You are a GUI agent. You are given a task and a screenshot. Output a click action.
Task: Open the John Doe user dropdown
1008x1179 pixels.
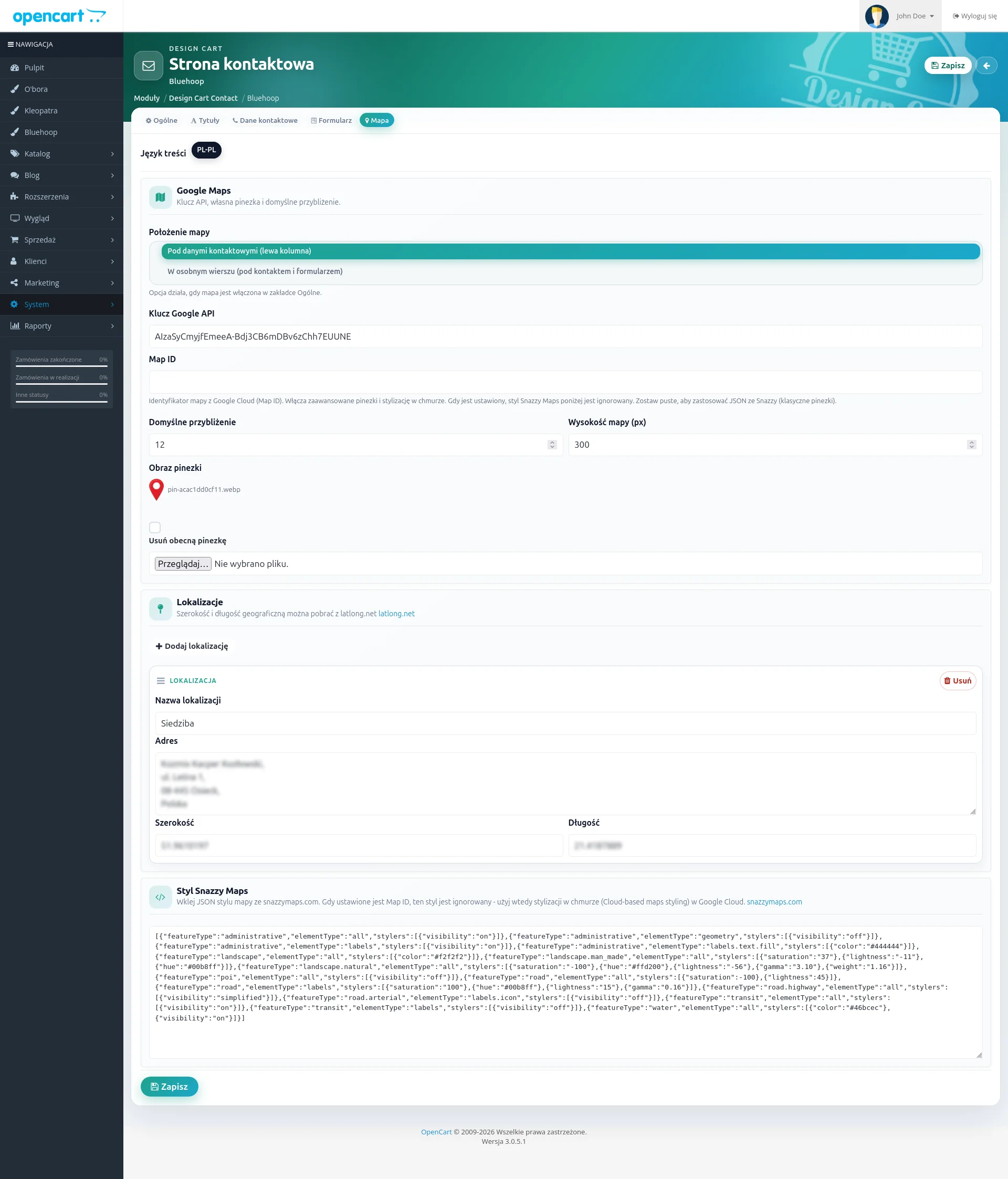point(900,16)
